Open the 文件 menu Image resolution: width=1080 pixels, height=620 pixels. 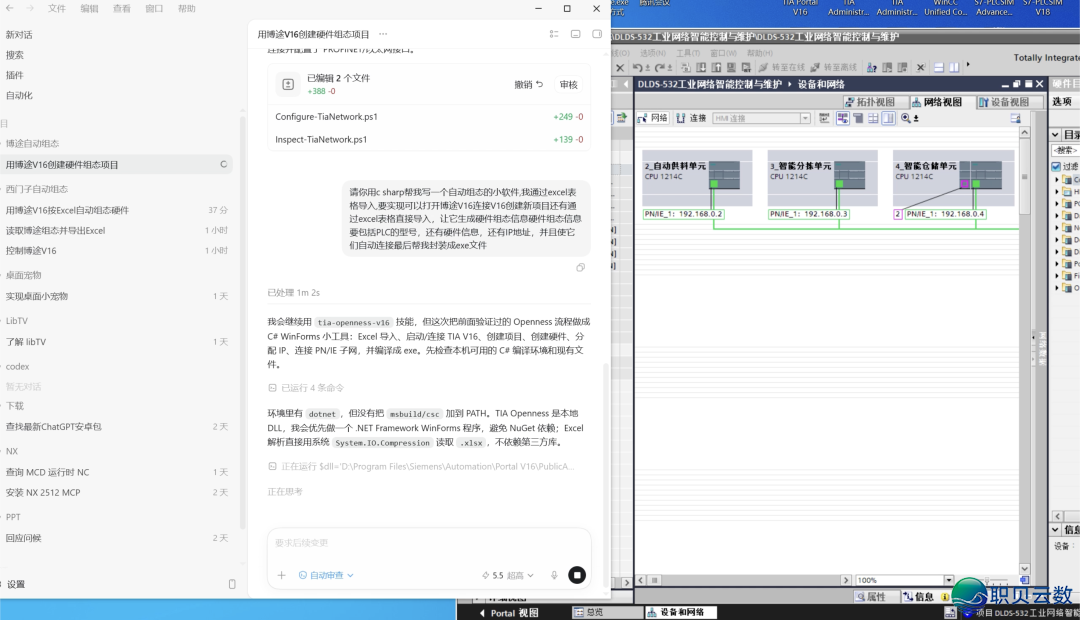tap(56, 8)
